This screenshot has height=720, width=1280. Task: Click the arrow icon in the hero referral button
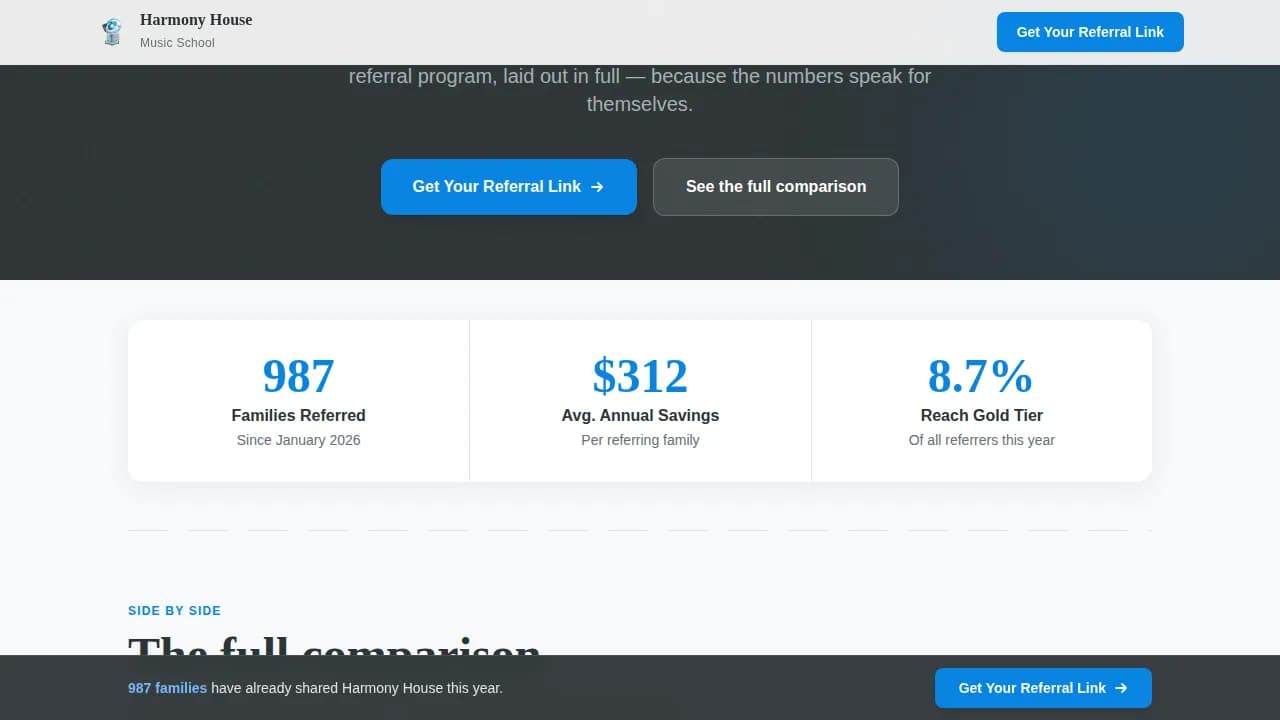(x=596, y=187)
